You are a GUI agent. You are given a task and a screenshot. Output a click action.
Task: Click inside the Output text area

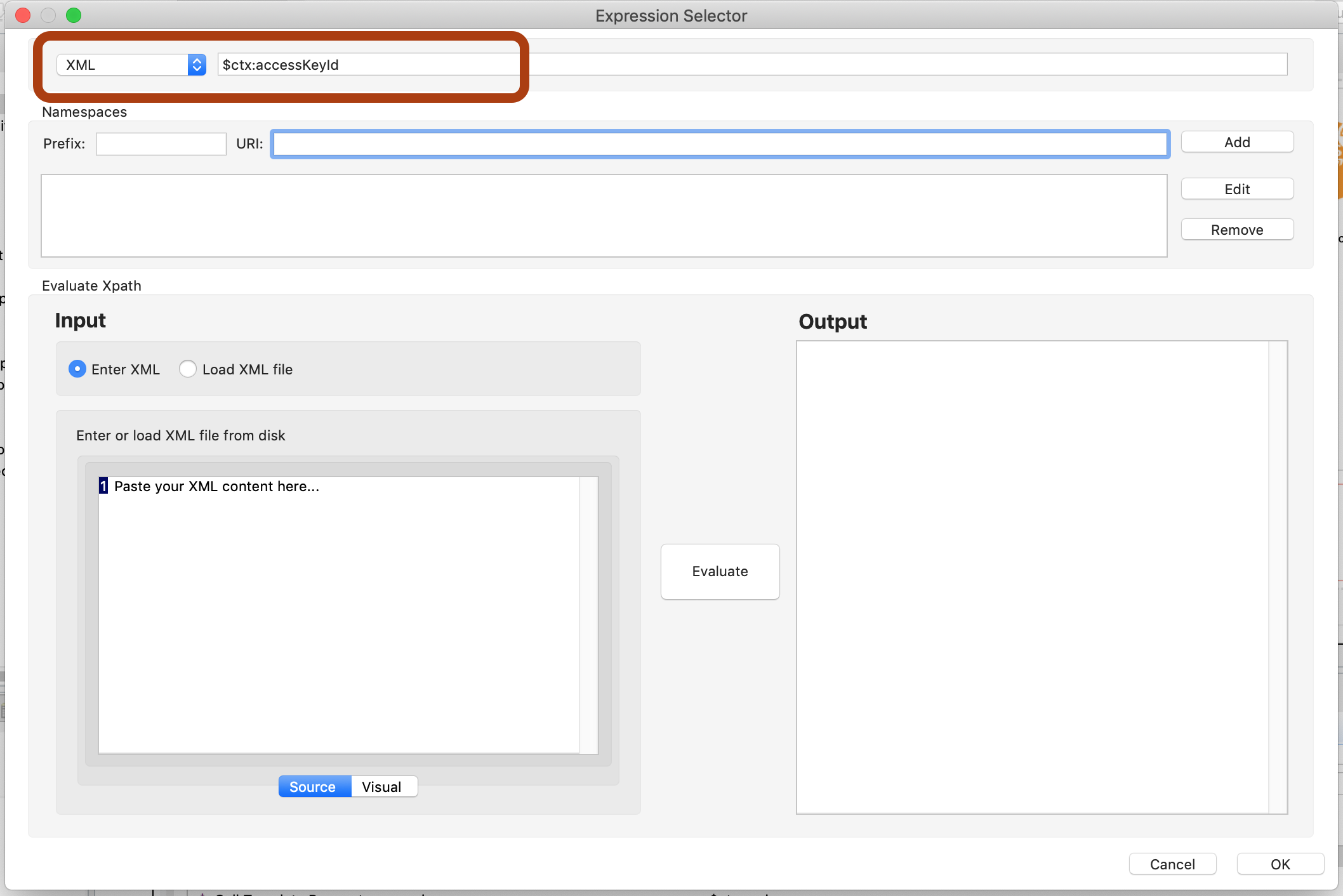tap(1031, 577)
